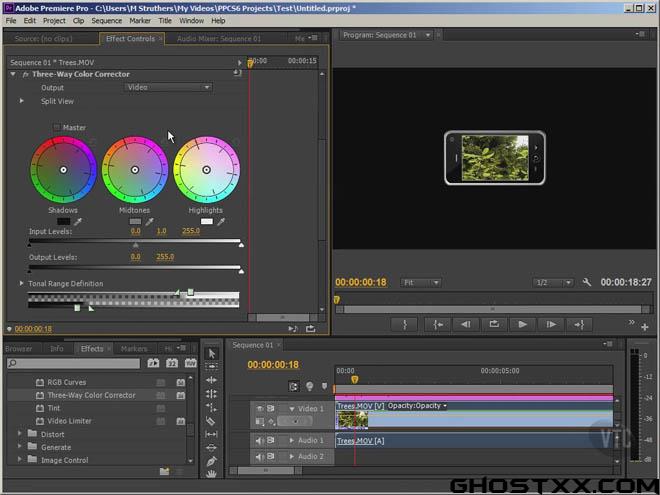Viewport: 660px width, 495px height.
Task: Click Play button in Program Monitor
Action: (x=522, y=325)
